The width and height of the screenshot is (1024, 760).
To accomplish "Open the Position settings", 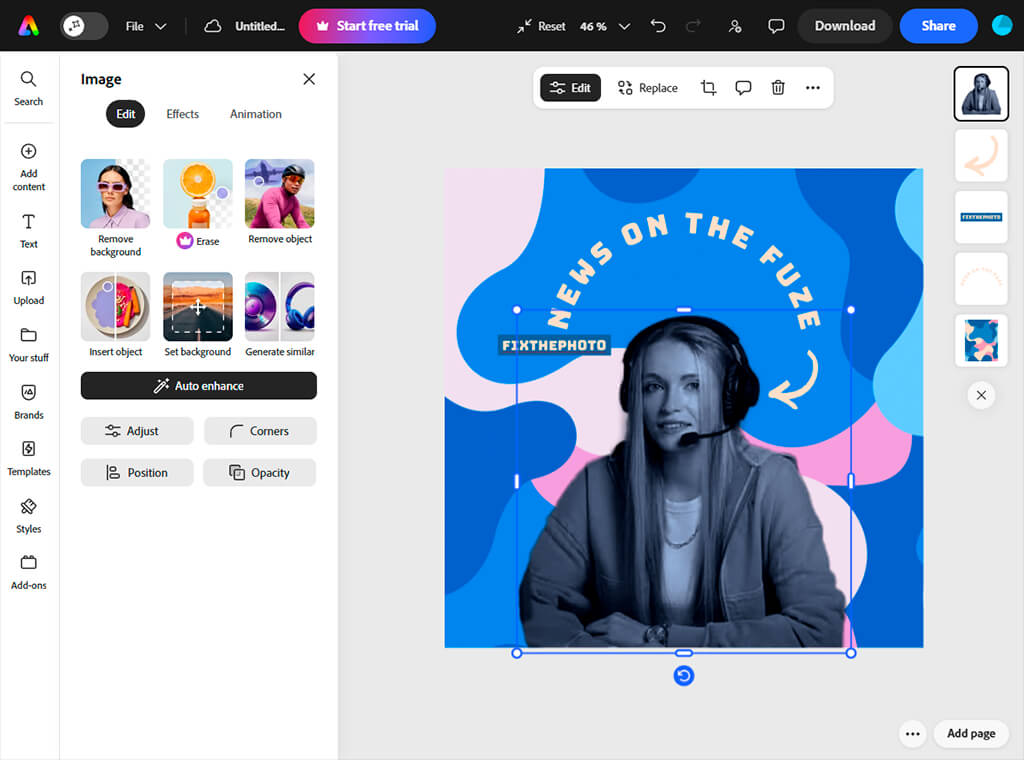I will click(137, 473).
